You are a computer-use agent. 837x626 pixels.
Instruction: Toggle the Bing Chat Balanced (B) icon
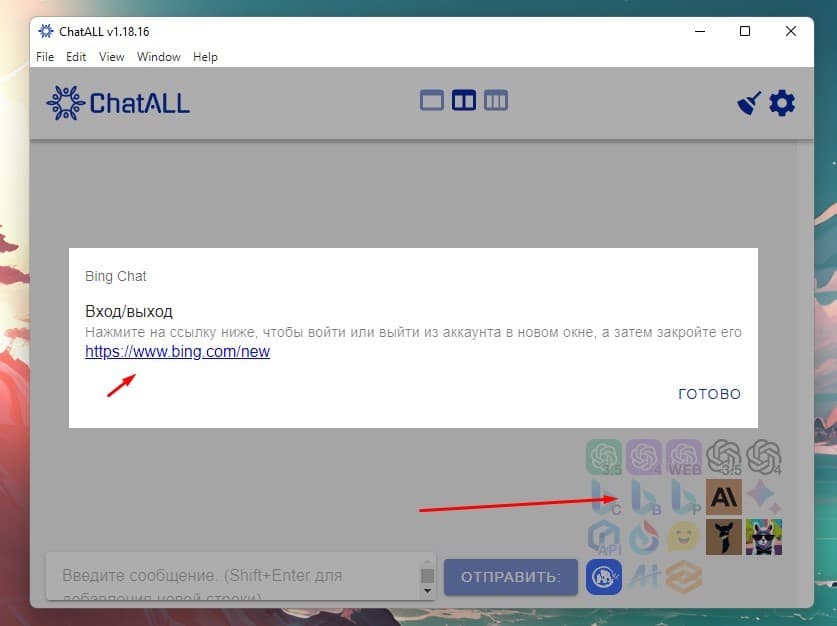pos(645,497)
